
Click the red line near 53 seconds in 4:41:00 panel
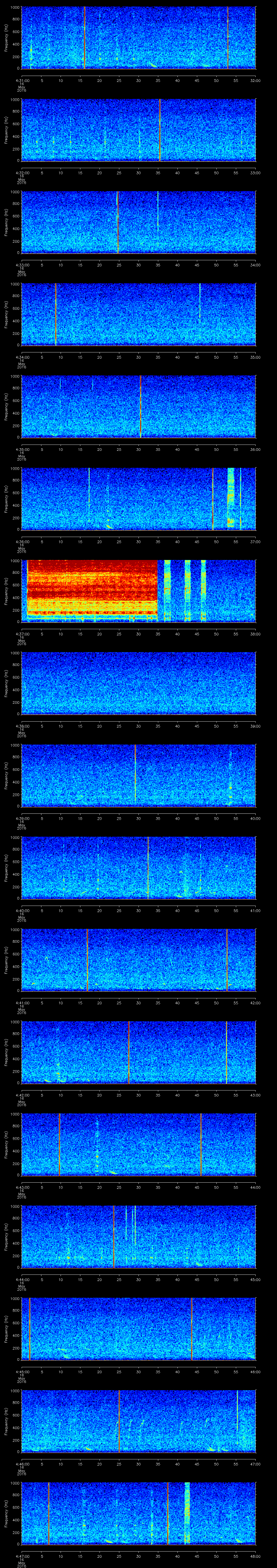[x=226, y=959]
